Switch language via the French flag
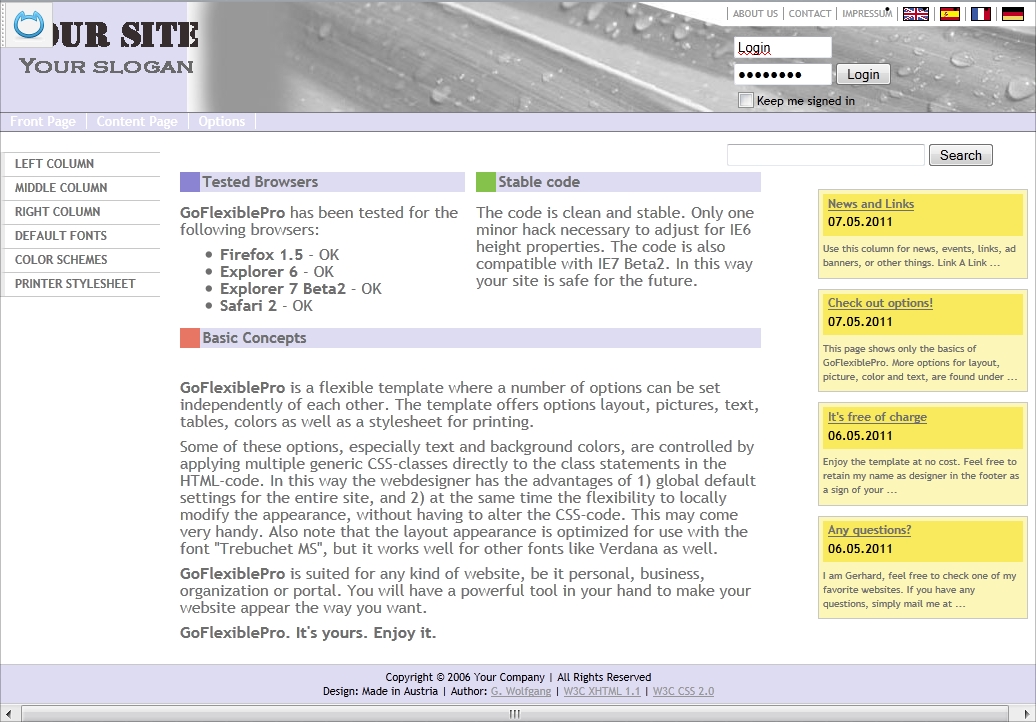Viewport: 1036px width, 722px height. coord(980,14)
